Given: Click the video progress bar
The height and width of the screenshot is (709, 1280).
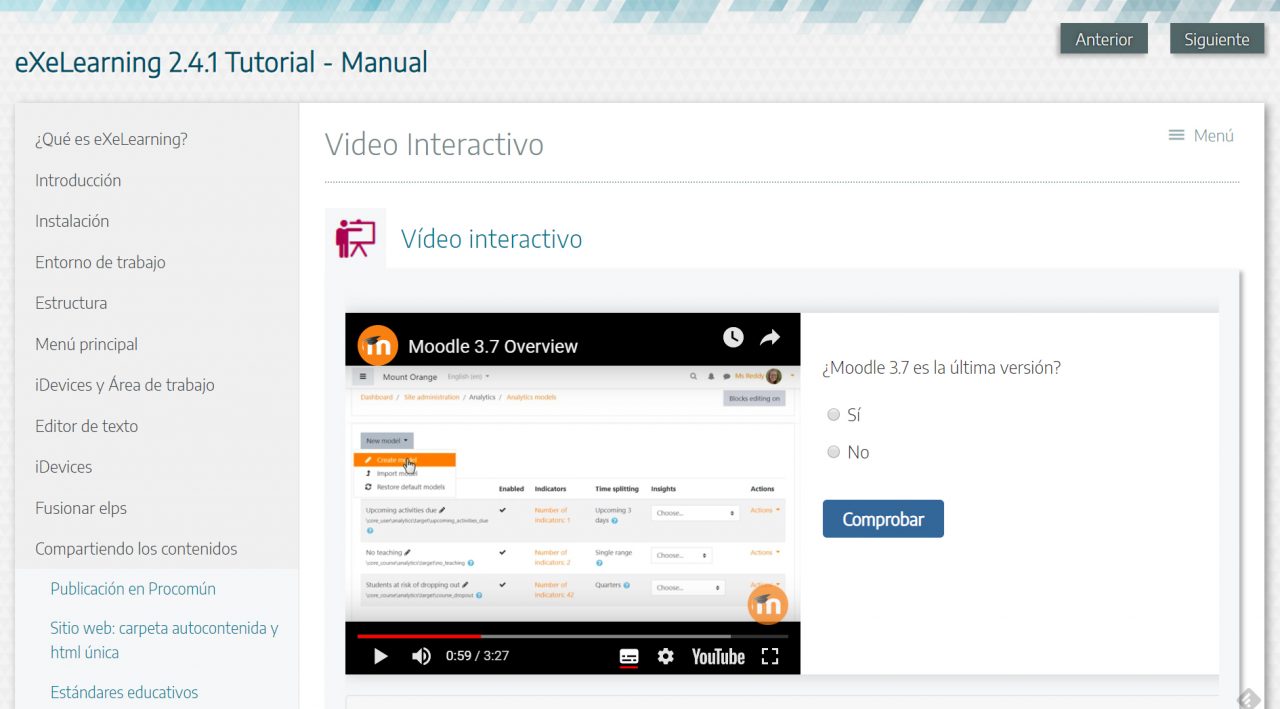Looking at the screenshot, I should [x=570, y=634].
